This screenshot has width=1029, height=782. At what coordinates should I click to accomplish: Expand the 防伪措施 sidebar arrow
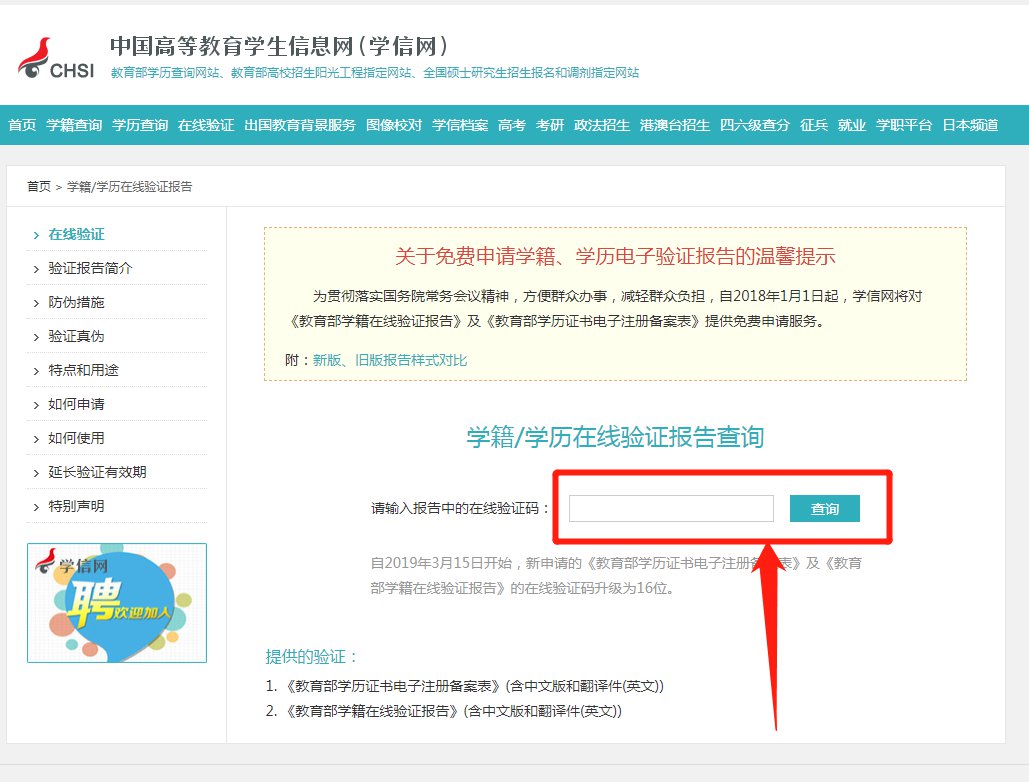coord(36,303)
